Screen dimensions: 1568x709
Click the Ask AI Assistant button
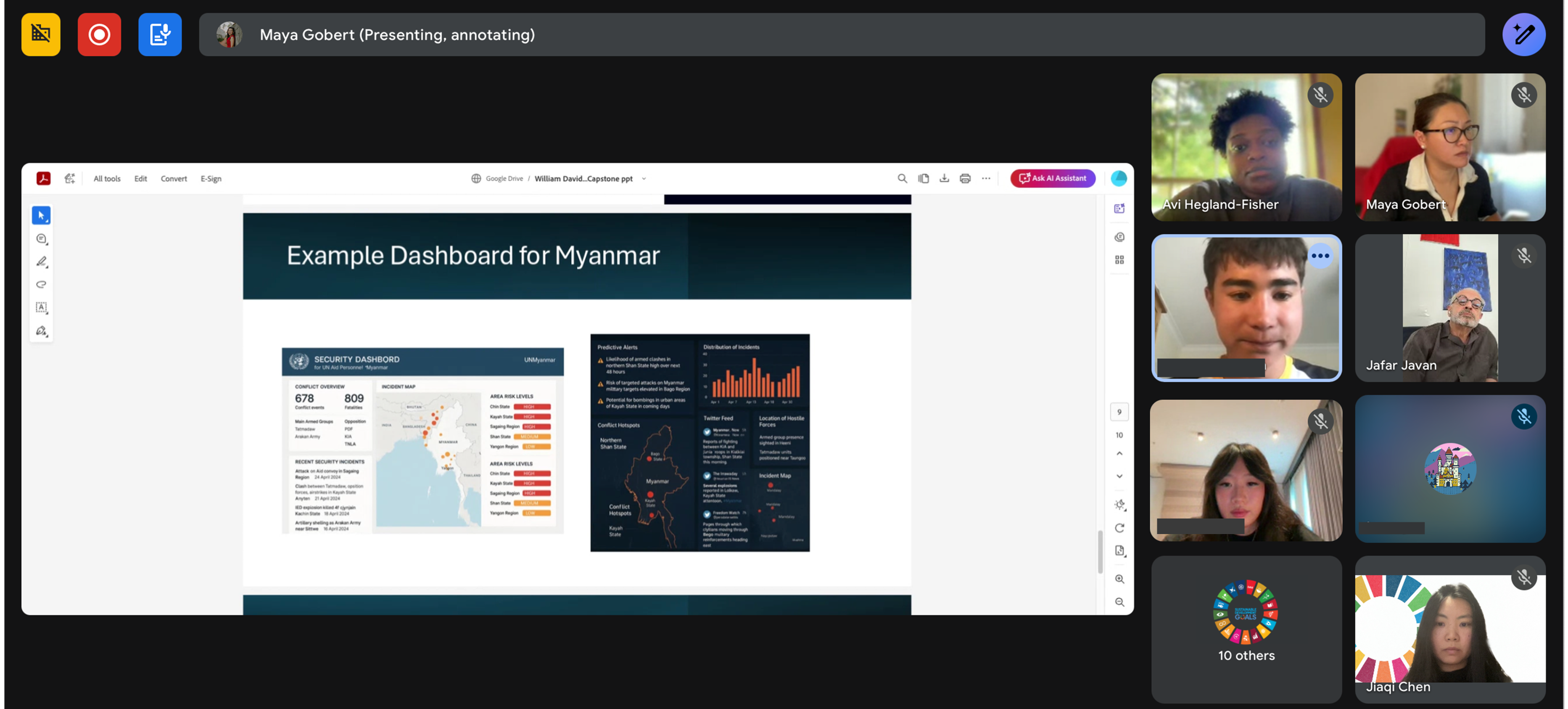coord(1053,178)
